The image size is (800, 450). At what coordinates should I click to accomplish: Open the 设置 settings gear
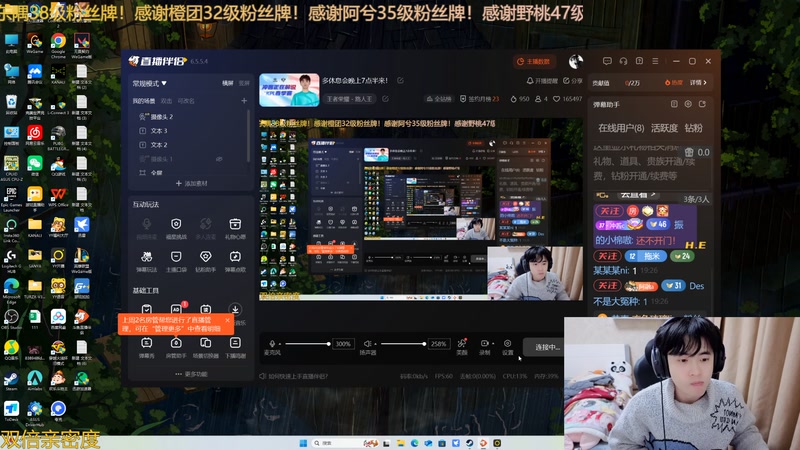507,343
